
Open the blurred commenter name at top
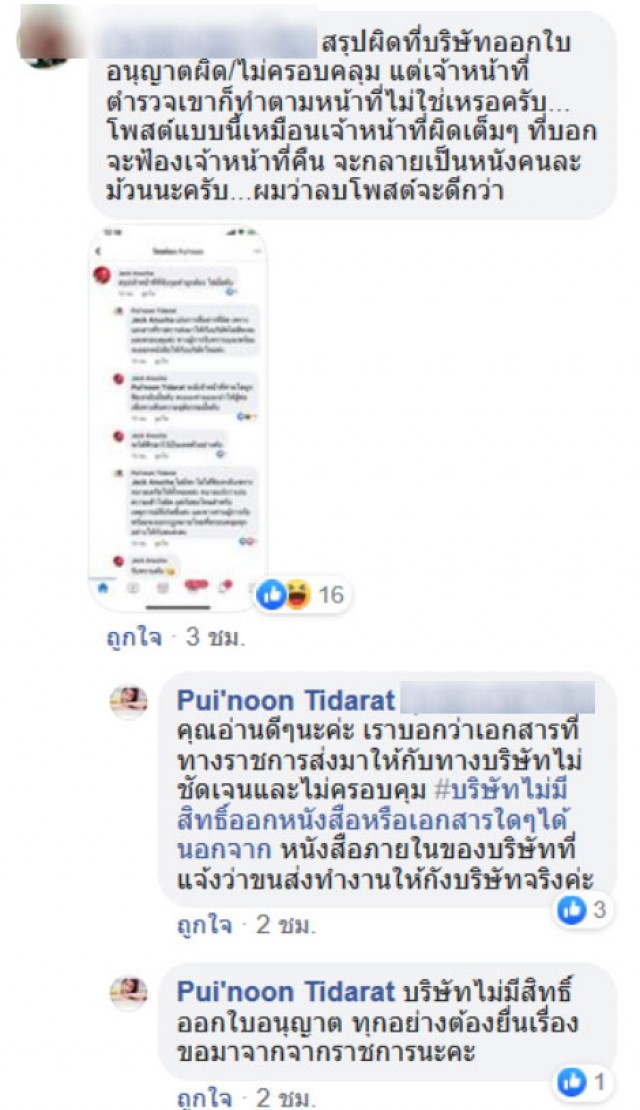click(x=209, y=41)
